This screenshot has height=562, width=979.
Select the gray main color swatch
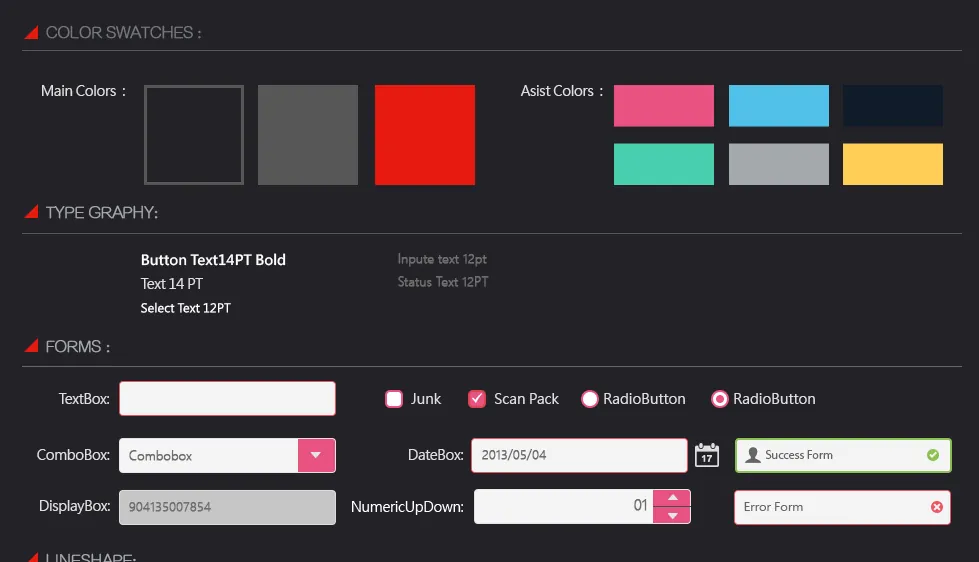pyautogui.click(x=308, y=135)
